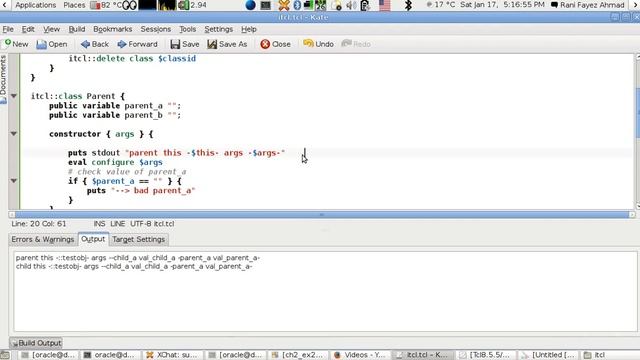640x360 pixels.
Task: Click the '# check value of parent_a' comment
Action: tap(127, 171)
